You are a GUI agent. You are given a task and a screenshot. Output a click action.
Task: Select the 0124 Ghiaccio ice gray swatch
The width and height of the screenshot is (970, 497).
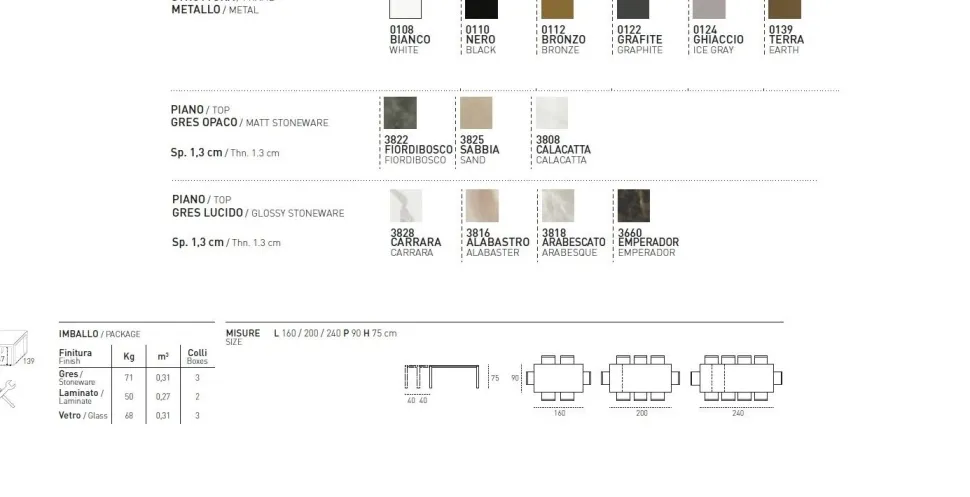(709, 9)
